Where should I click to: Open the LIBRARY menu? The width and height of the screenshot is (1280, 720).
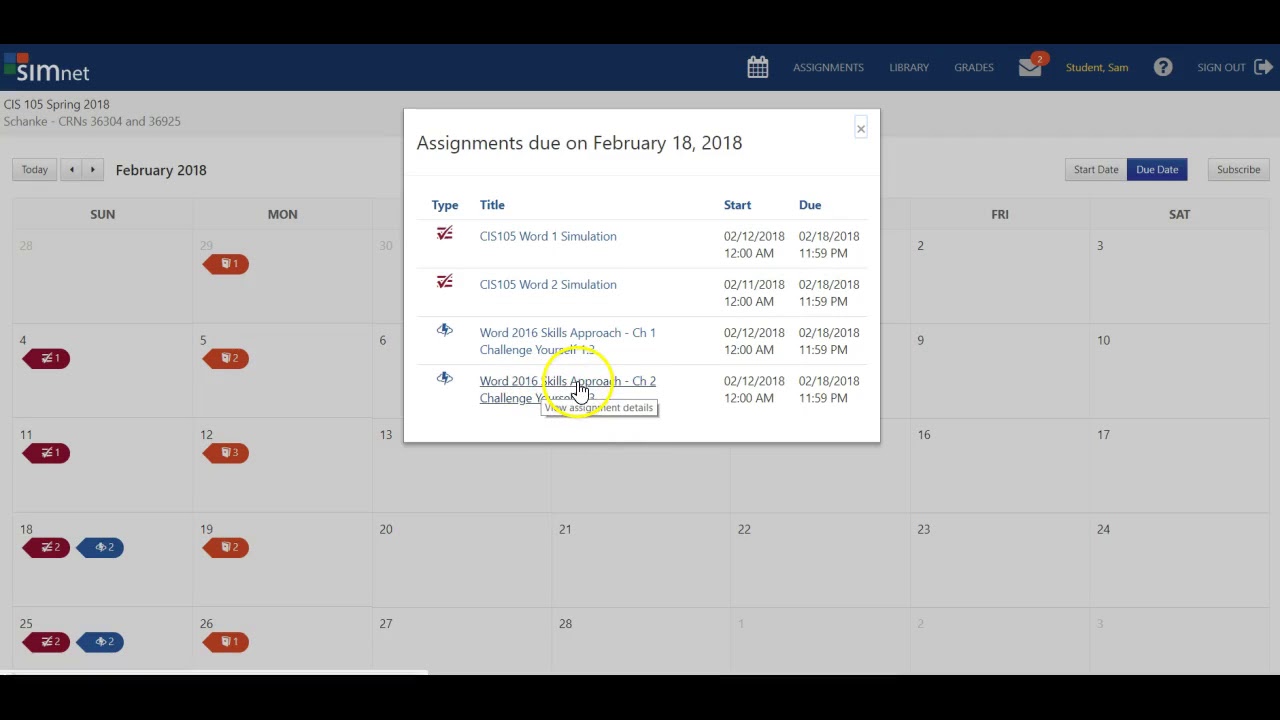[909, 67]
